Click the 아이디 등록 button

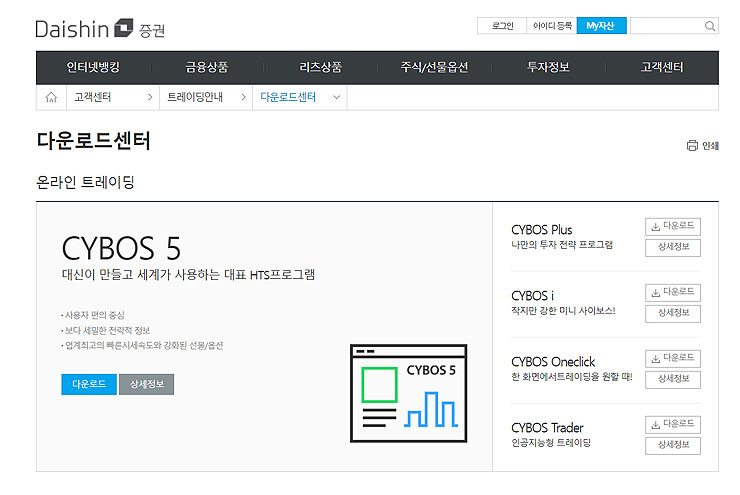pos(552,26)
